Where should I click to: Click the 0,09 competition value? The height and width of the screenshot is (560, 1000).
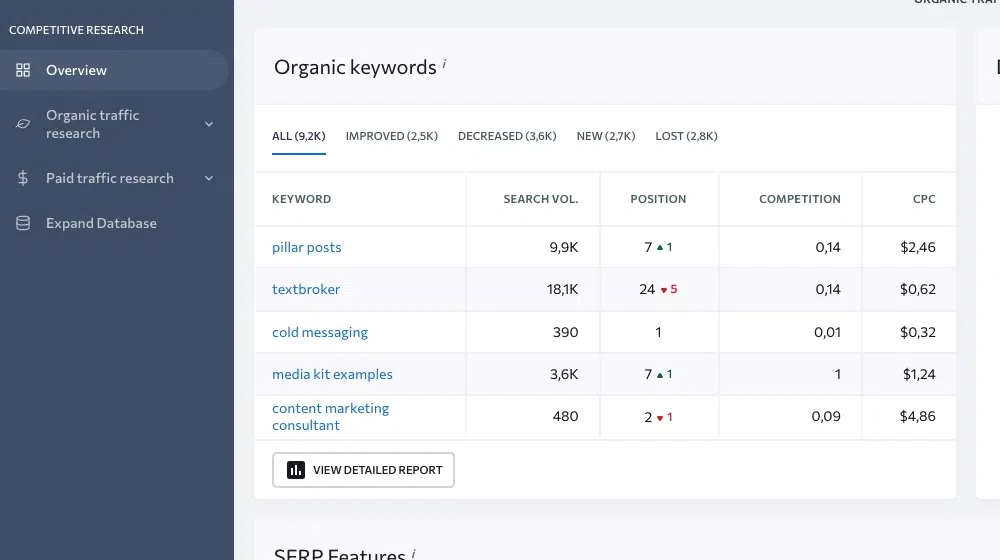tap(826, 416)
